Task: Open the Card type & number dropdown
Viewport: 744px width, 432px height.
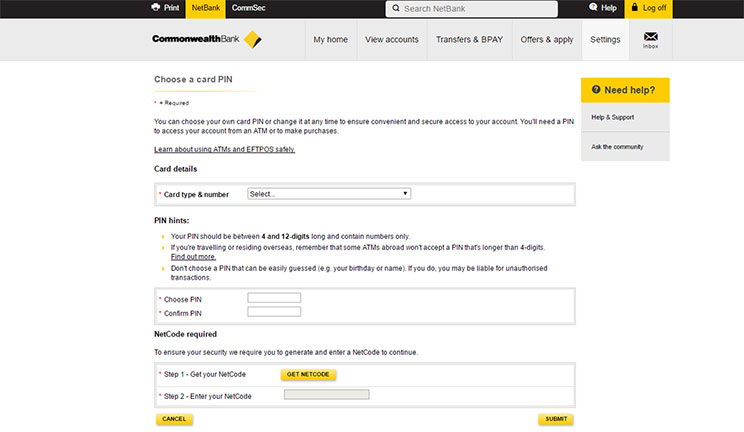Action: point(329,194)
